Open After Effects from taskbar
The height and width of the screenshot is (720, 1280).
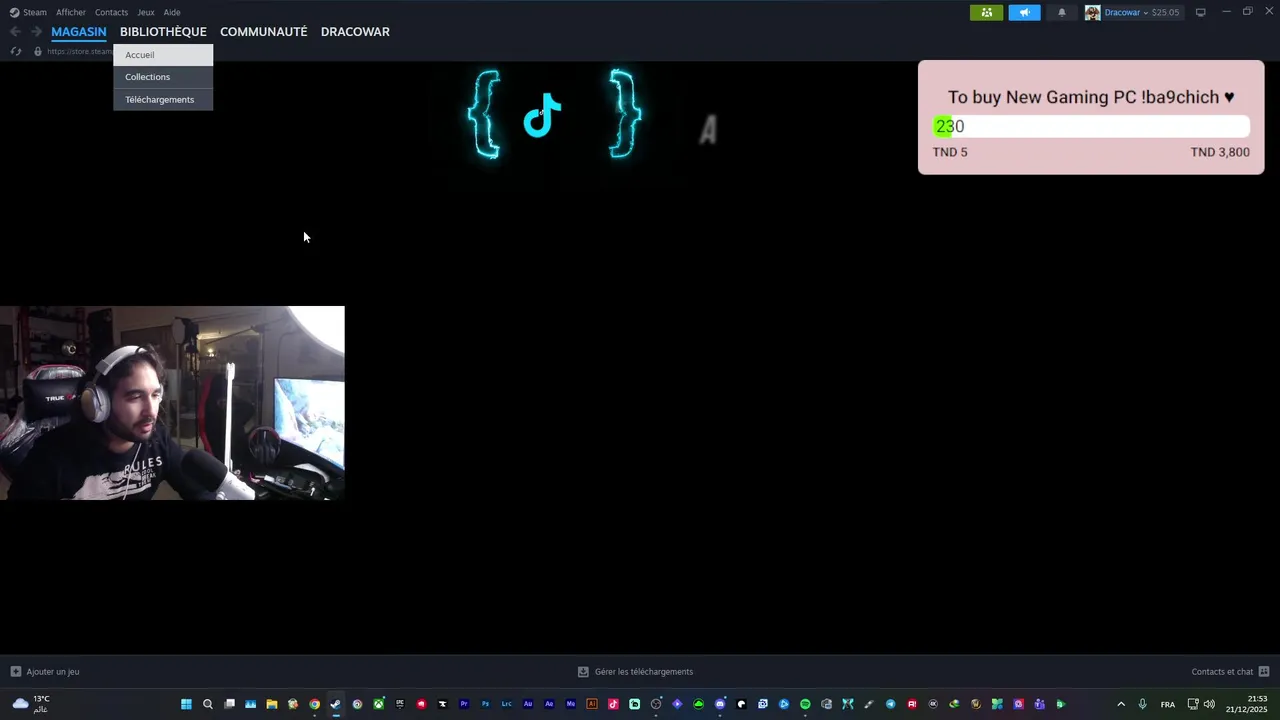(549, 704)
